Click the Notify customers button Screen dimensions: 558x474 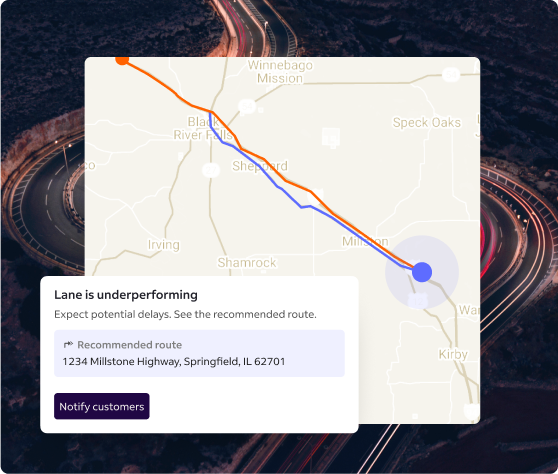pos(102,406)
